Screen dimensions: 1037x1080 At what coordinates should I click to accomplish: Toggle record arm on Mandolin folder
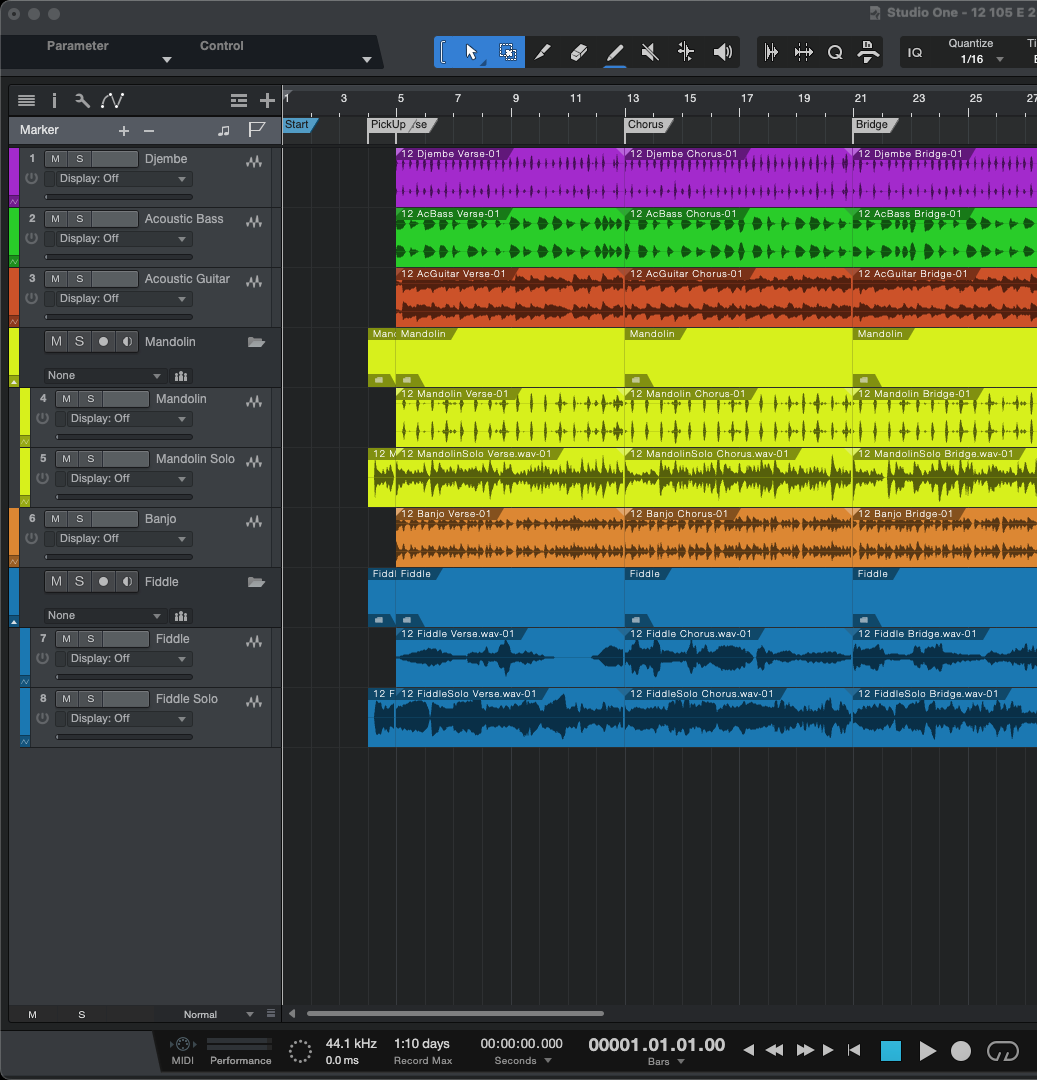[x=103, y=342]
